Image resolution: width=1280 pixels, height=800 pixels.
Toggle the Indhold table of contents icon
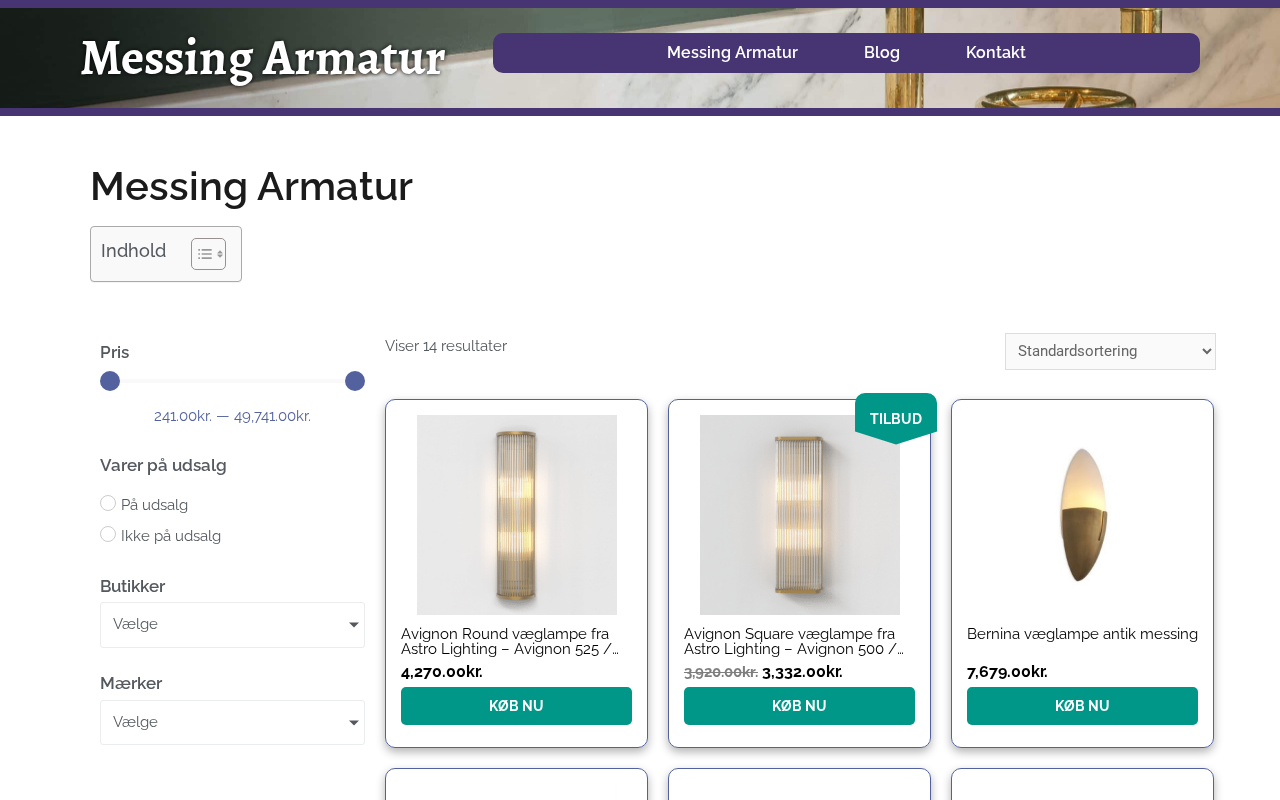[208, 254]
